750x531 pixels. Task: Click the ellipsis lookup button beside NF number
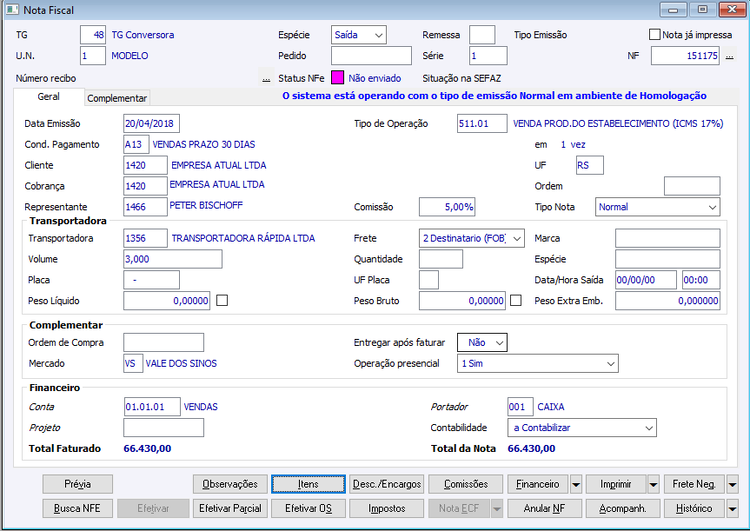point(729,56)
